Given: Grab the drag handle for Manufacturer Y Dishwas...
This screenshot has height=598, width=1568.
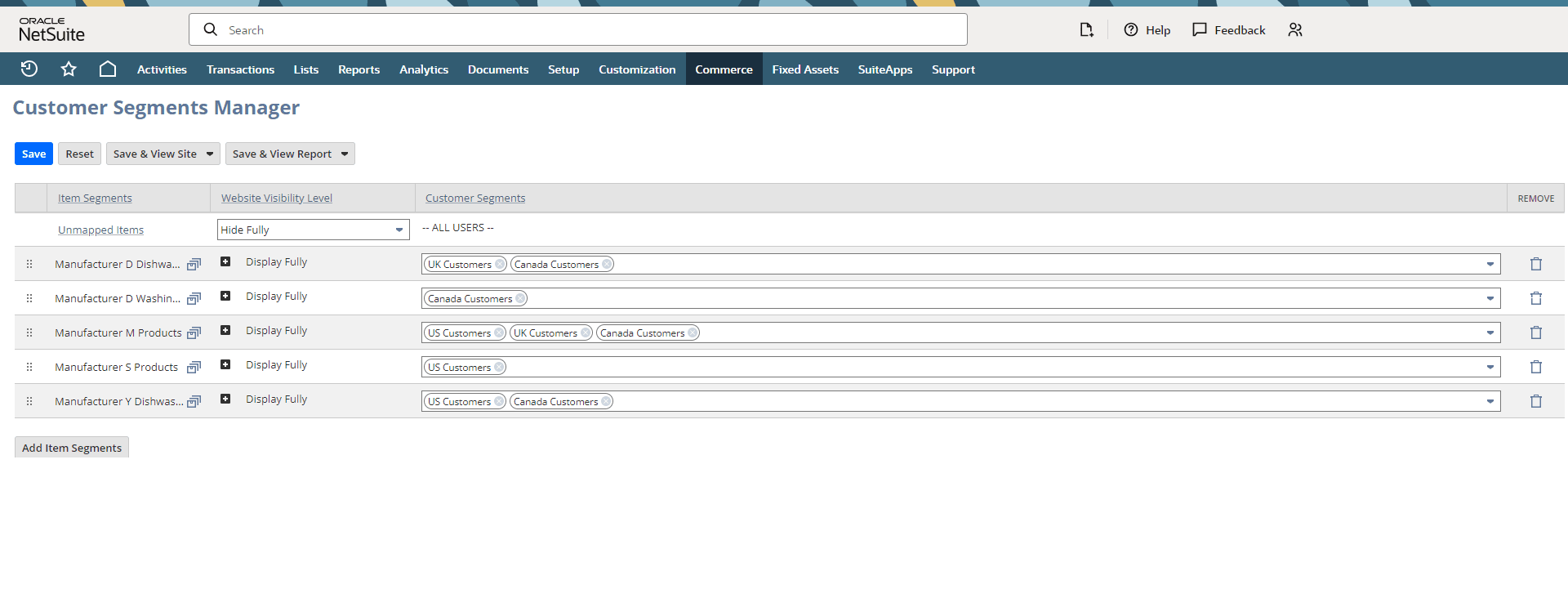Looking at the screenshot, I should 29,401.
